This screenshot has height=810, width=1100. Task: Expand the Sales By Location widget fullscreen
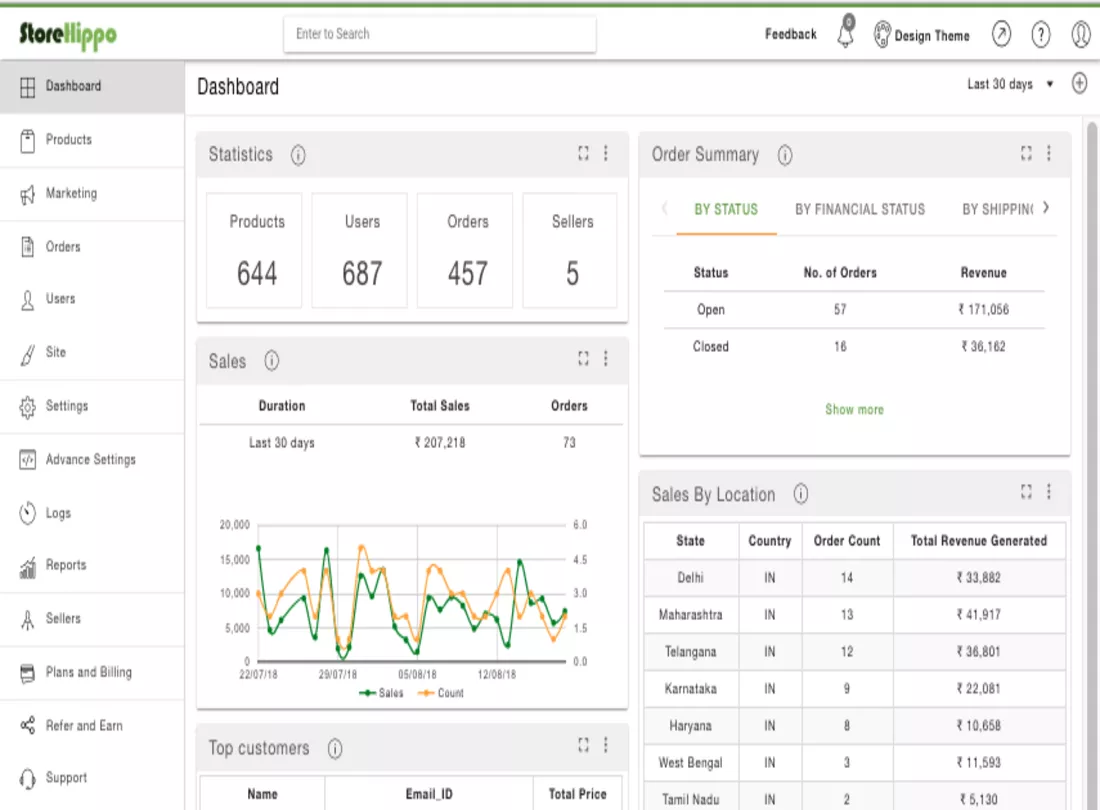click(1026, 492)
